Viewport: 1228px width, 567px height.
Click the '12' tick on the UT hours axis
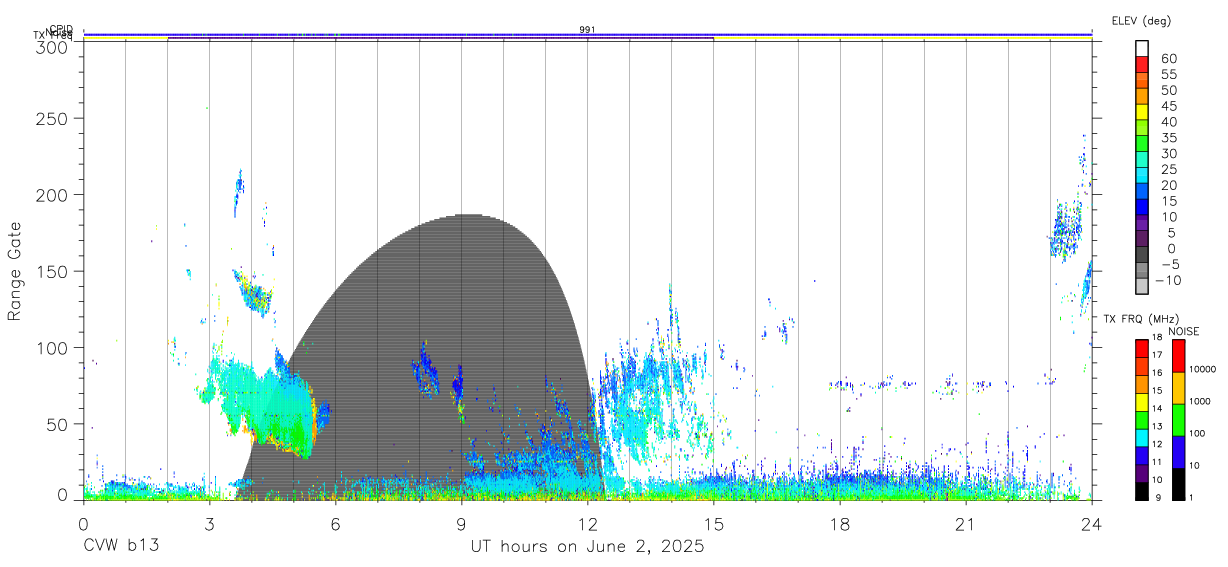[x=587, y=524]
